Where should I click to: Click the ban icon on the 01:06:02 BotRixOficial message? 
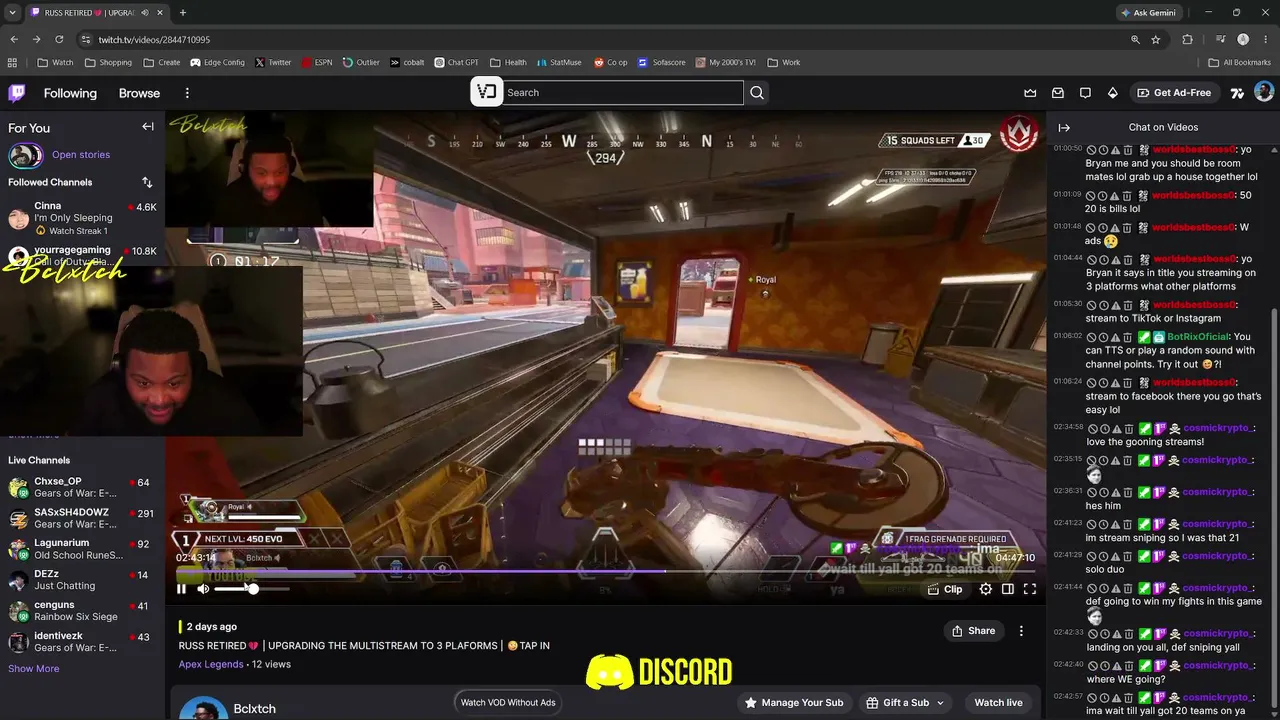click(x=1092, y=337)
